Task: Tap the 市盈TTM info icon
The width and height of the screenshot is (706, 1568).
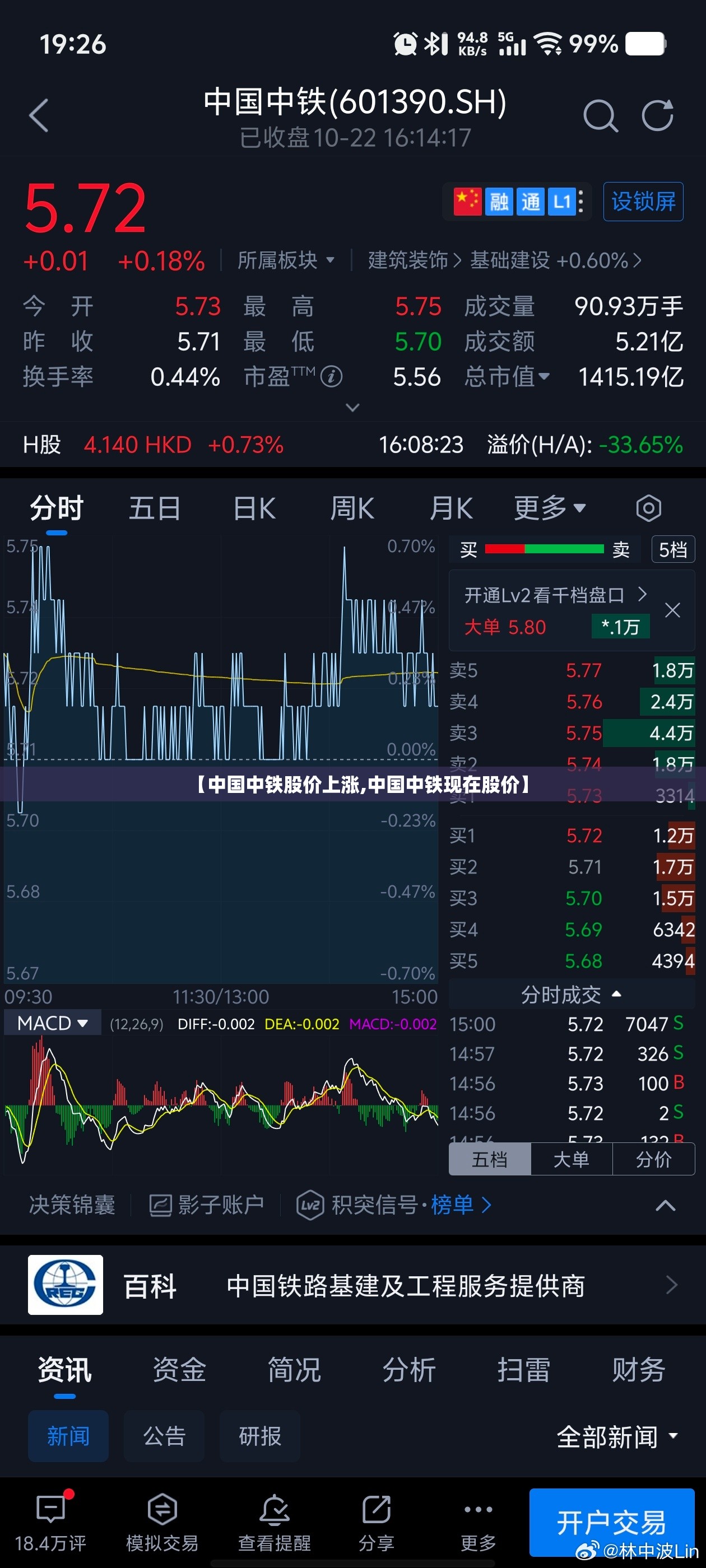Action: point(331,377)
